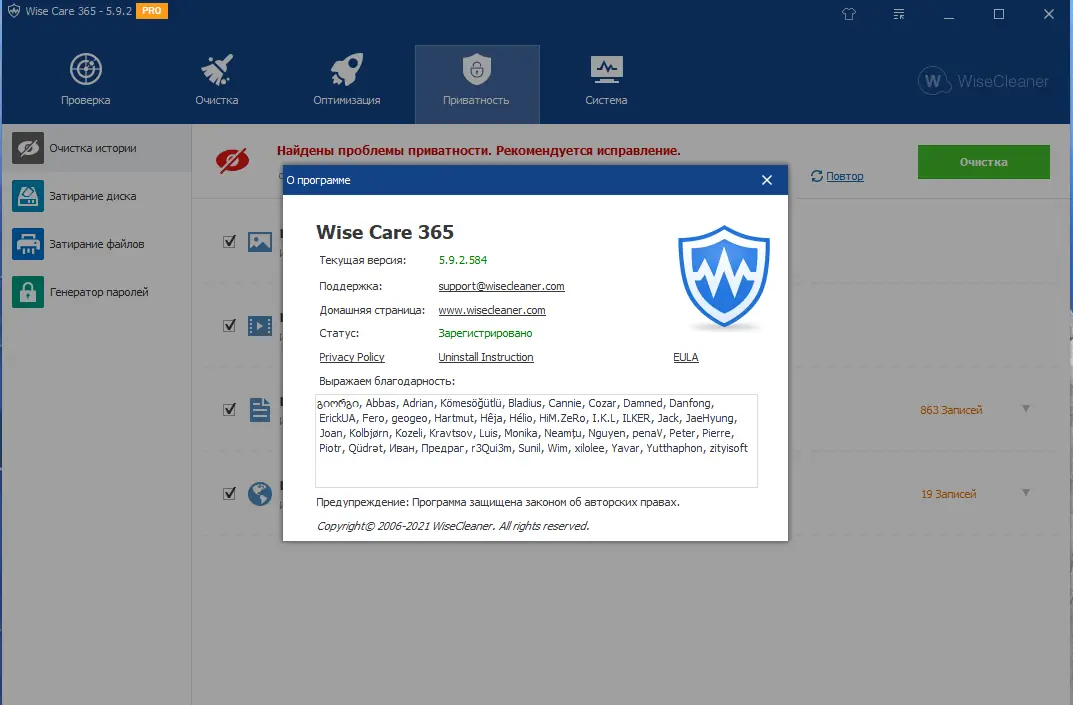Maximize the Wise Care 365 window
Screen dimensions: 1073x705
click(999, 14)
